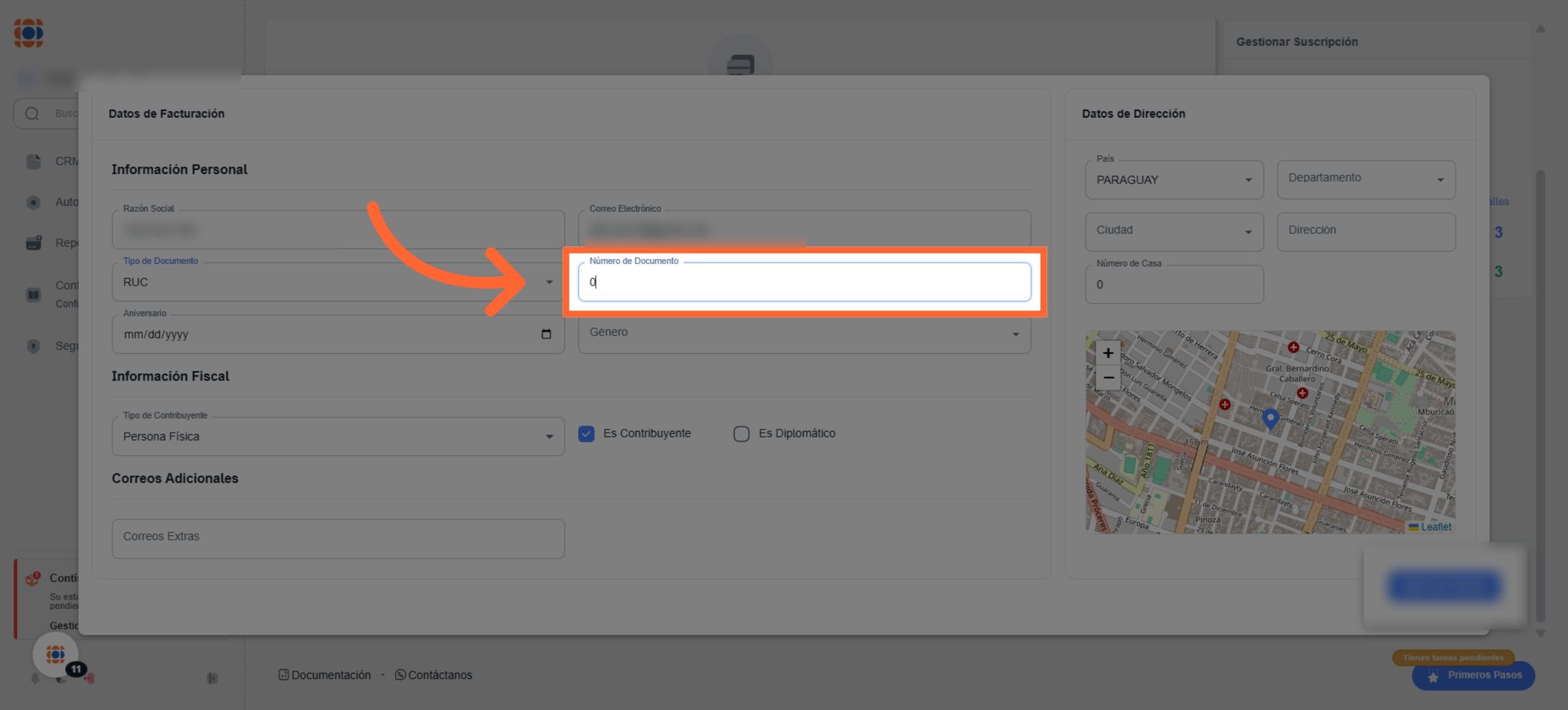Open the Aniversario calendar picker icon
Image resolution: width=1568 pixels, height=710 pixels.
click(546, 334)
